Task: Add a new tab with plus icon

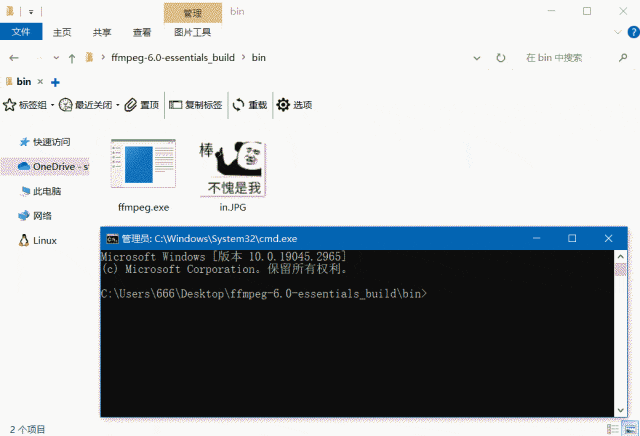Action: (55, 82)
